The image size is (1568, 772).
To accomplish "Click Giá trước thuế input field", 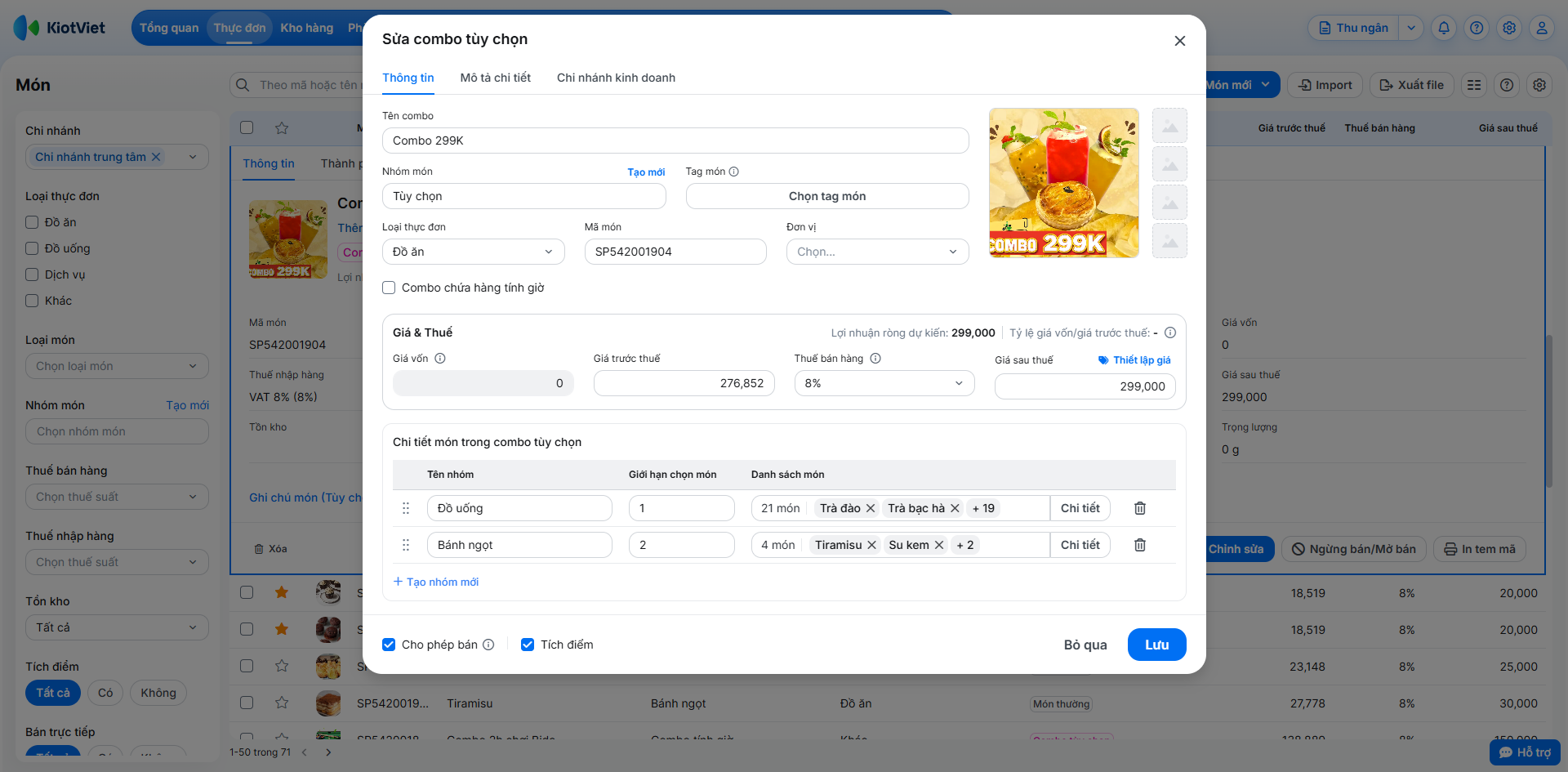I will 684,383.
